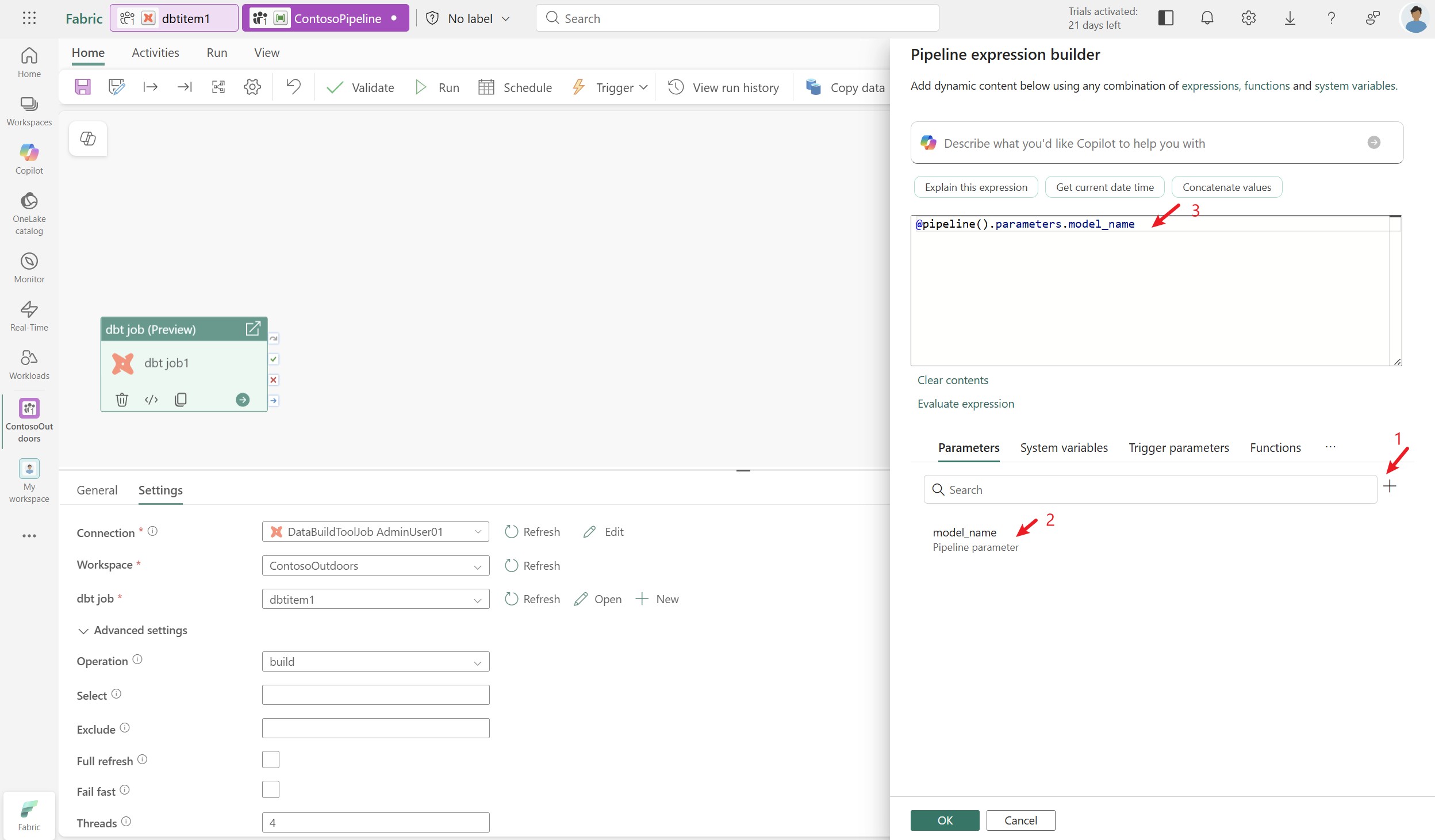Screen dimensions: 1435x840
Task: Open dbt job in new window icon
Action: [253, 329]
